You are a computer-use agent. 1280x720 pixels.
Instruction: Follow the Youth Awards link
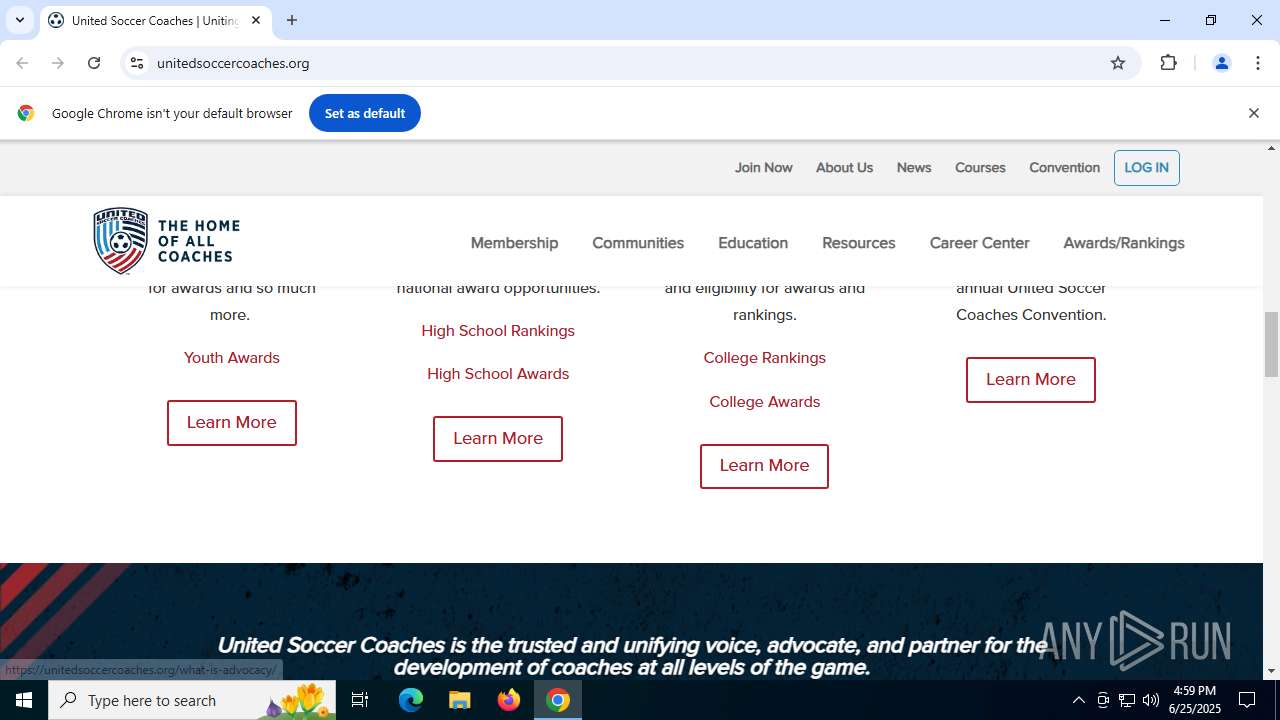click(231, 358)
